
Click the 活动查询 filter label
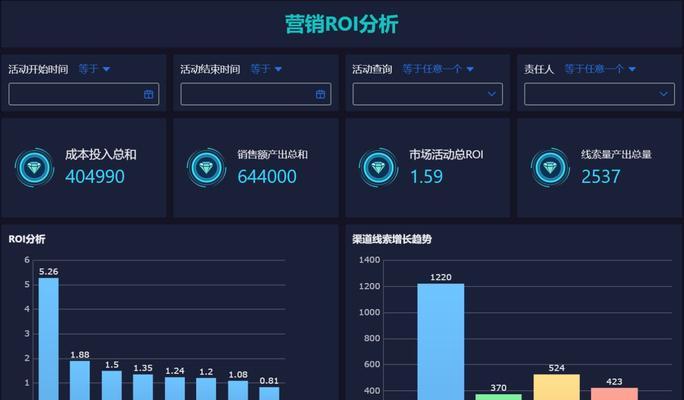point(372,69)
